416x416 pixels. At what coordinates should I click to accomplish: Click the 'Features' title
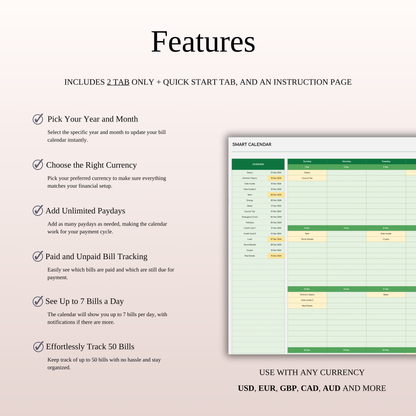(203, 42)
